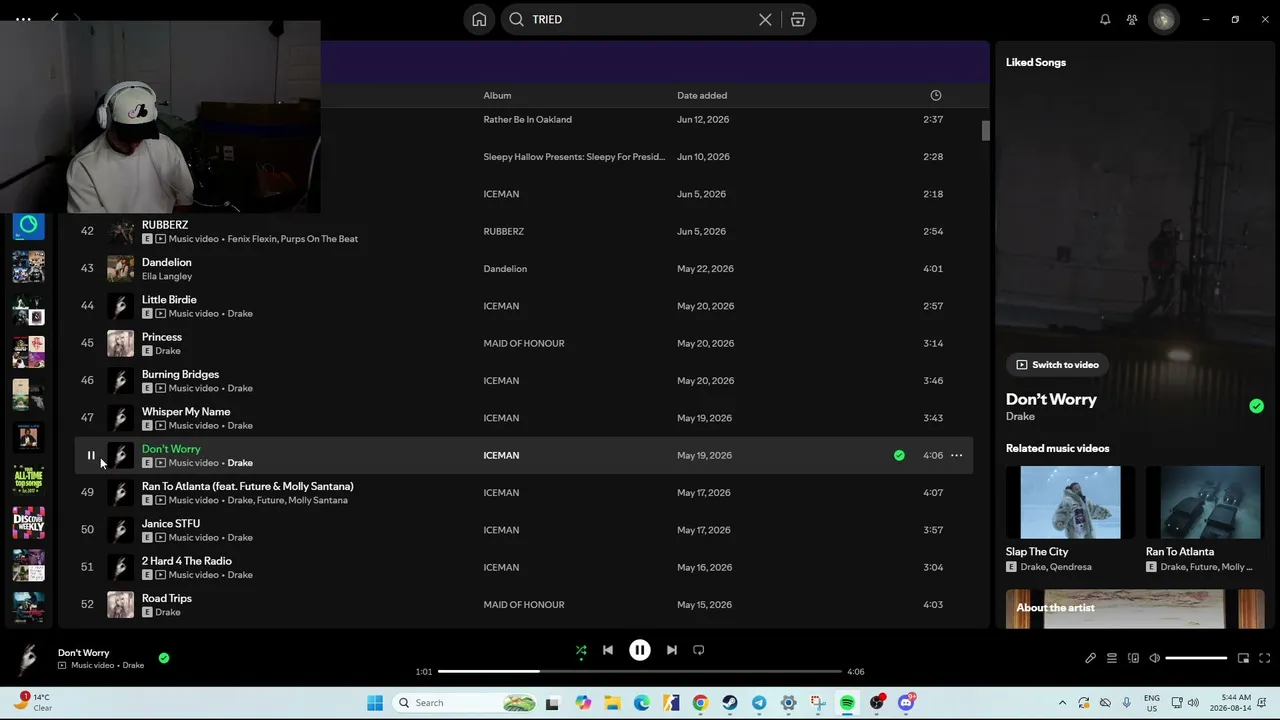Open the Windows Start menu
Viewport: 1280px width, 720px height.
375,703
